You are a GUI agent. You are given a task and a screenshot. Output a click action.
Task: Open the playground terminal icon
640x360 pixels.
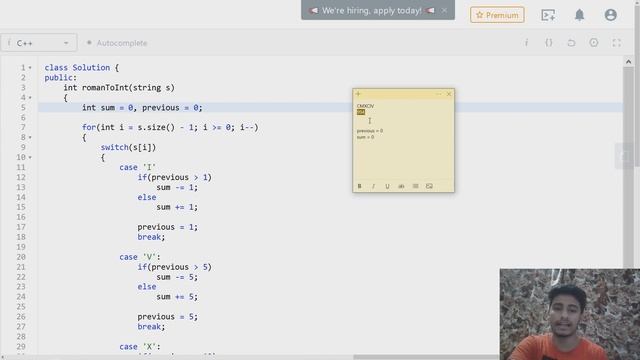[x=548, y=15]
